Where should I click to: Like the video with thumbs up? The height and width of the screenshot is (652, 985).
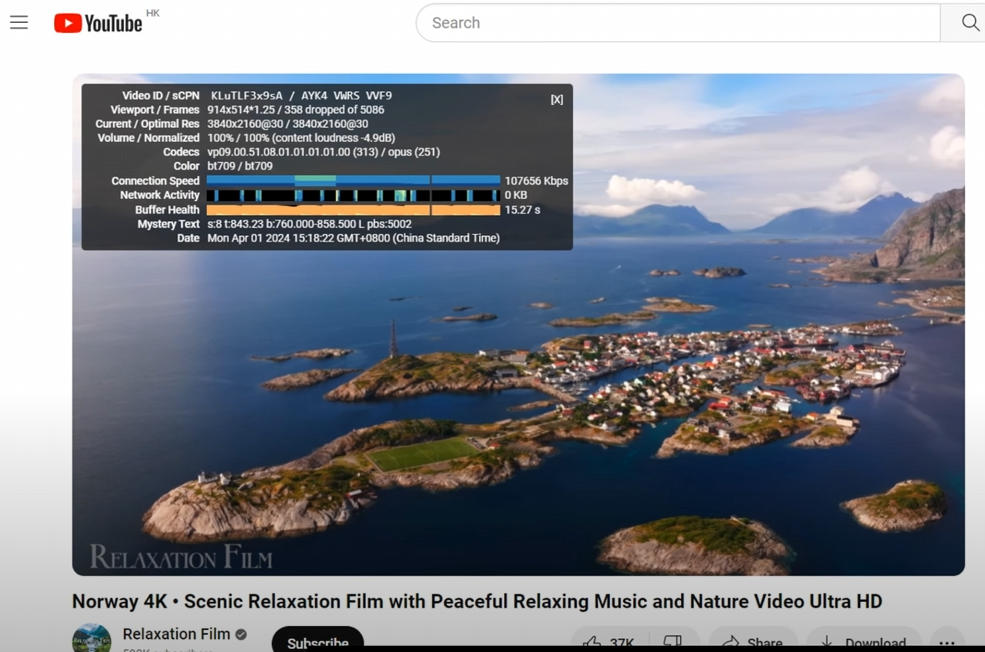tap(608, 641)
